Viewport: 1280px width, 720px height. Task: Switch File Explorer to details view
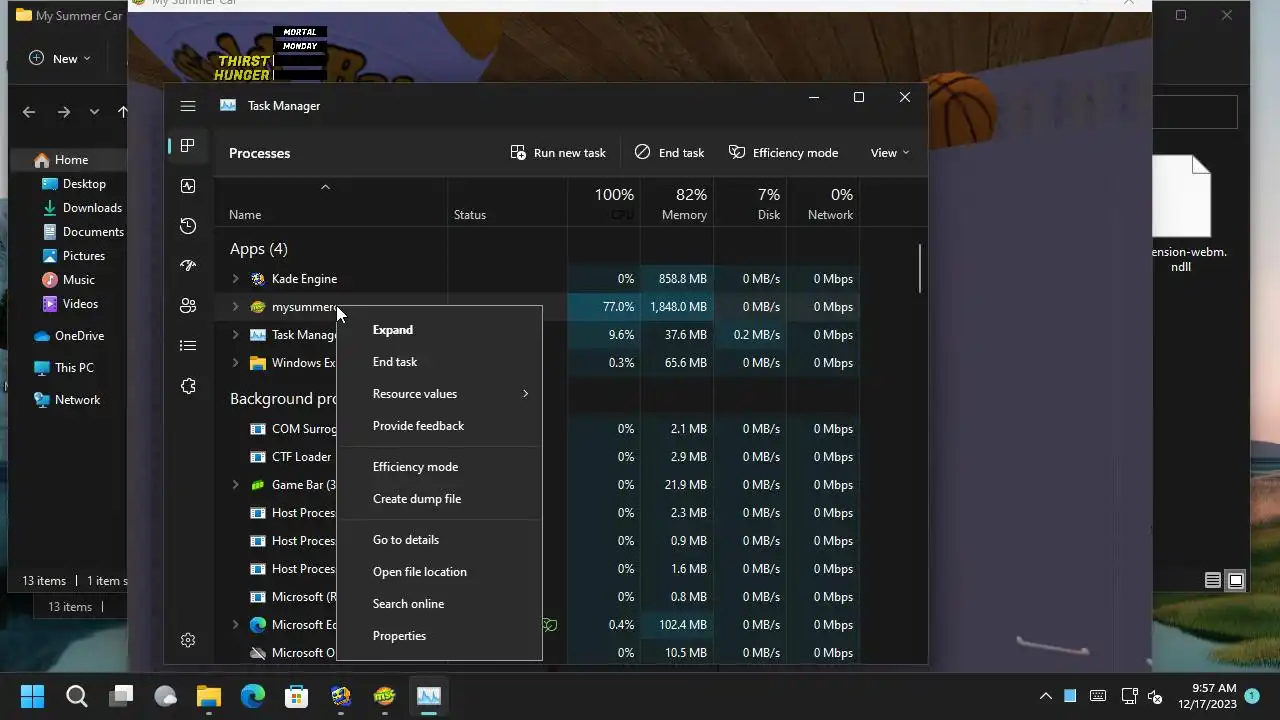click(x=1213, y=580)
